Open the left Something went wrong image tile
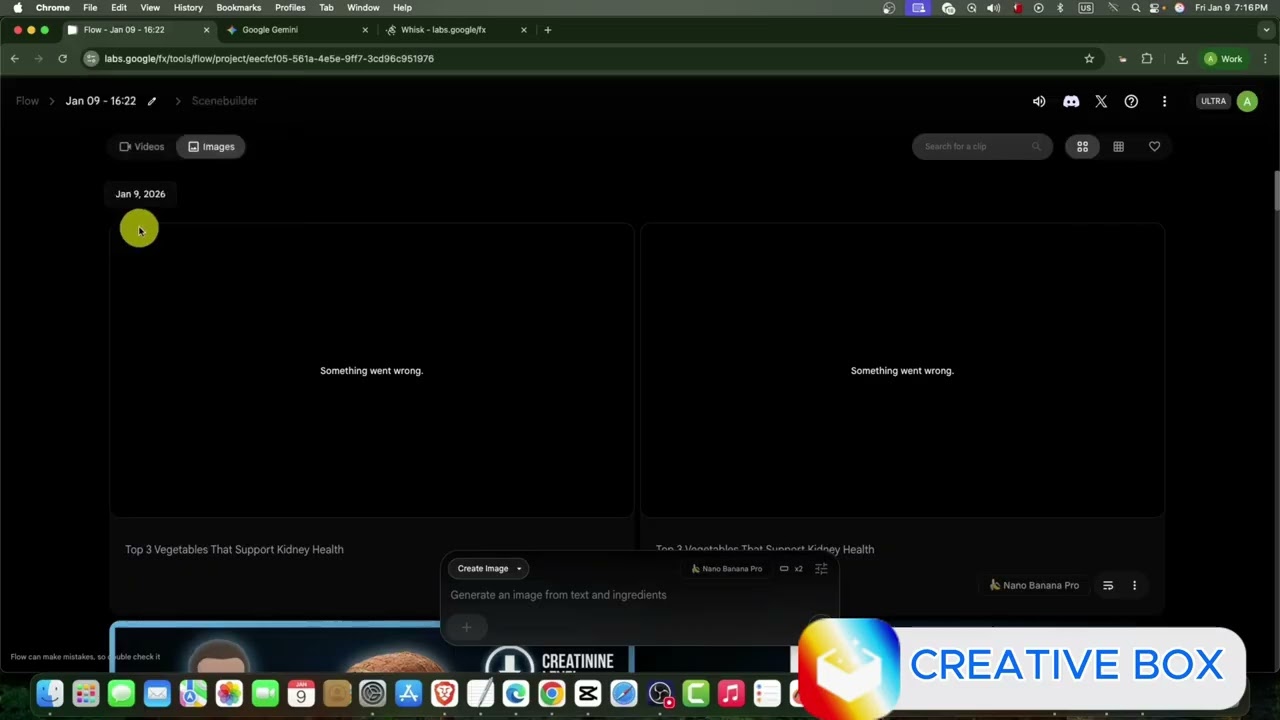 [371, 370]
